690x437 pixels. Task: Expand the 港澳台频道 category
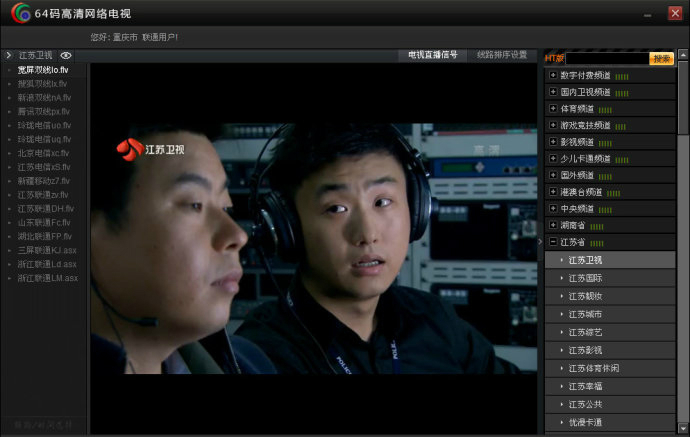553,192
